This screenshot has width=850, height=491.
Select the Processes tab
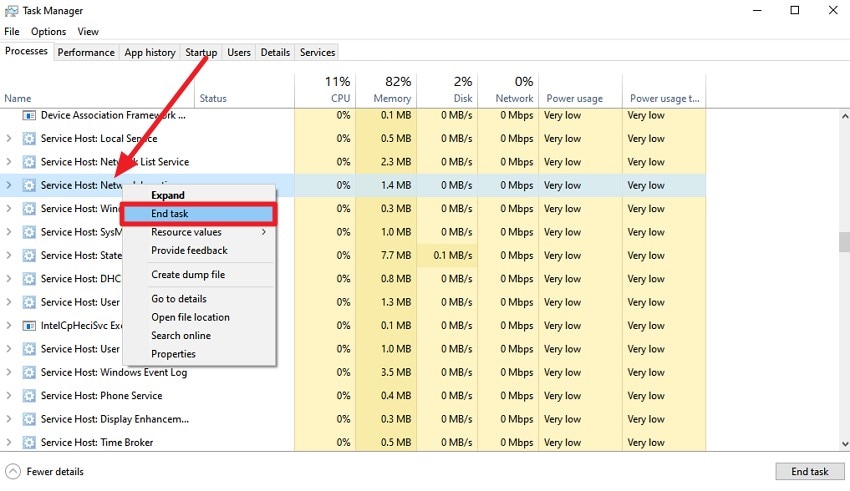pyautogui.click(x=27, y=51)
